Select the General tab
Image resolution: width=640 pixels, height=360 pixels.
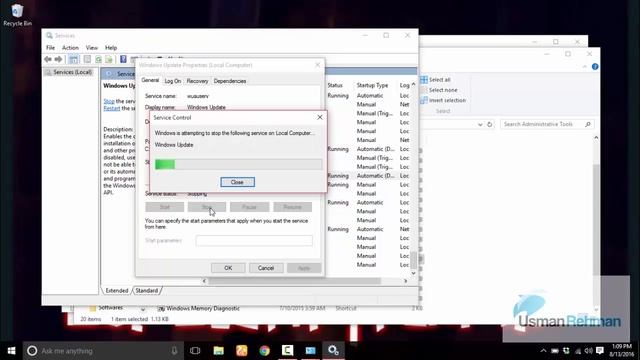[150, 80]
